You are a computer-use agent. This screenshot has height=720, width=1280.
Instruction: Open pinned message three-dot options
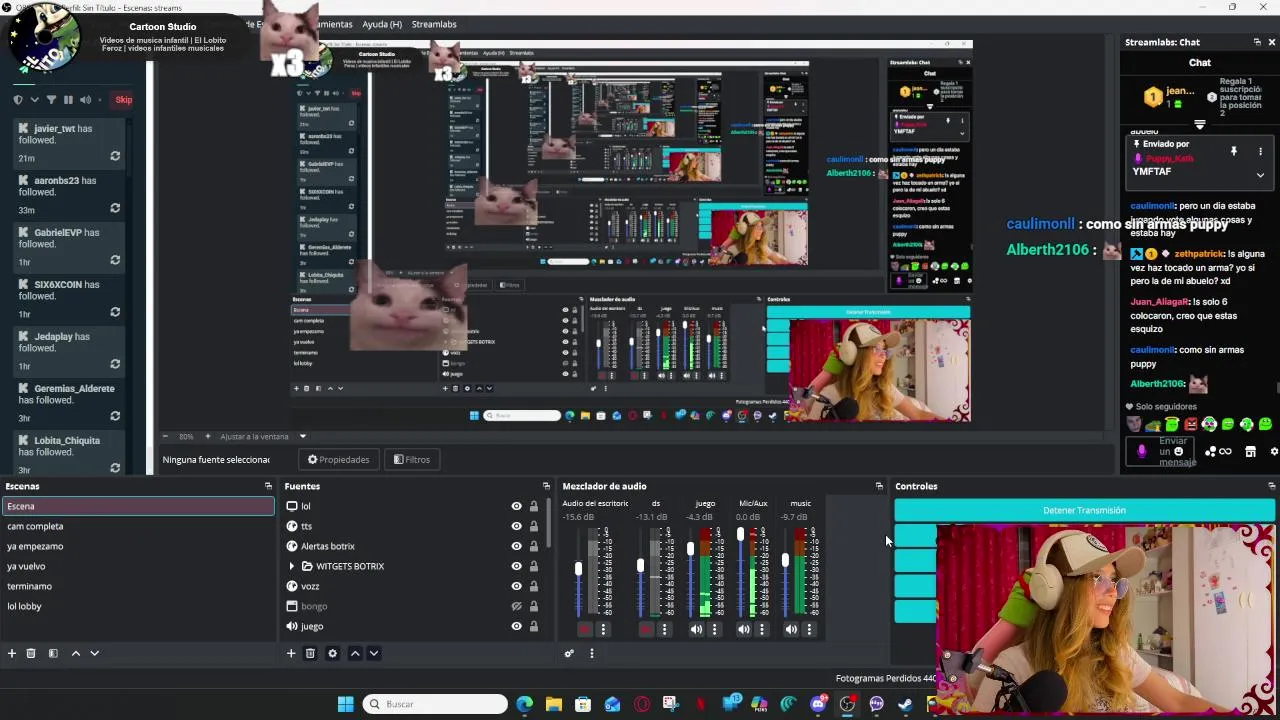point(1260,151)
